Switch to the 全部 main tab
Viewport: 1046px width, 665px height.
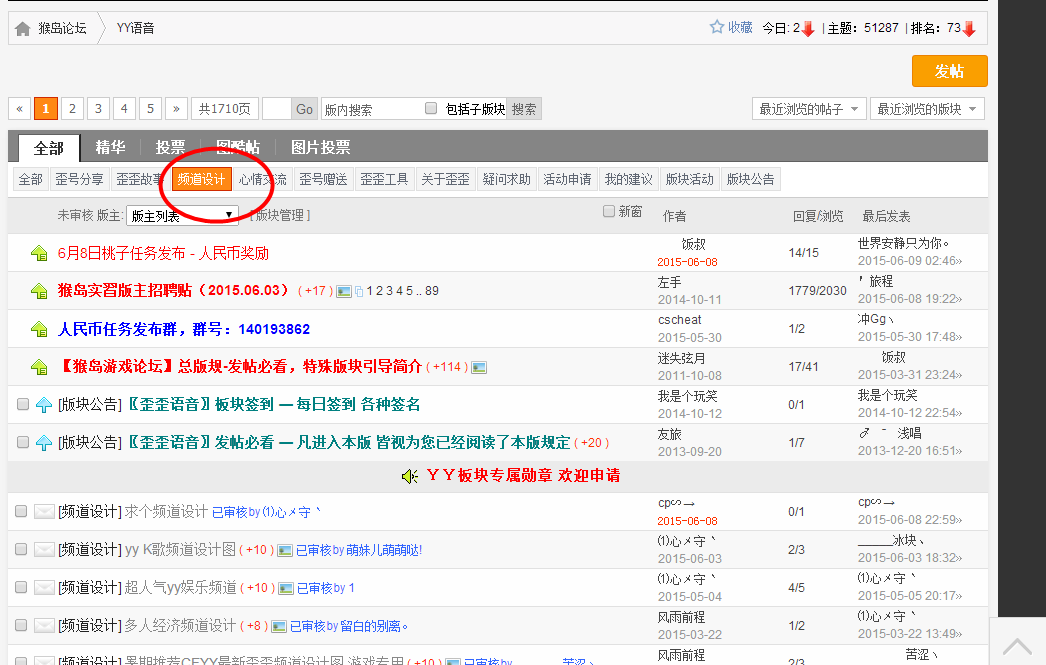point(49,147)
